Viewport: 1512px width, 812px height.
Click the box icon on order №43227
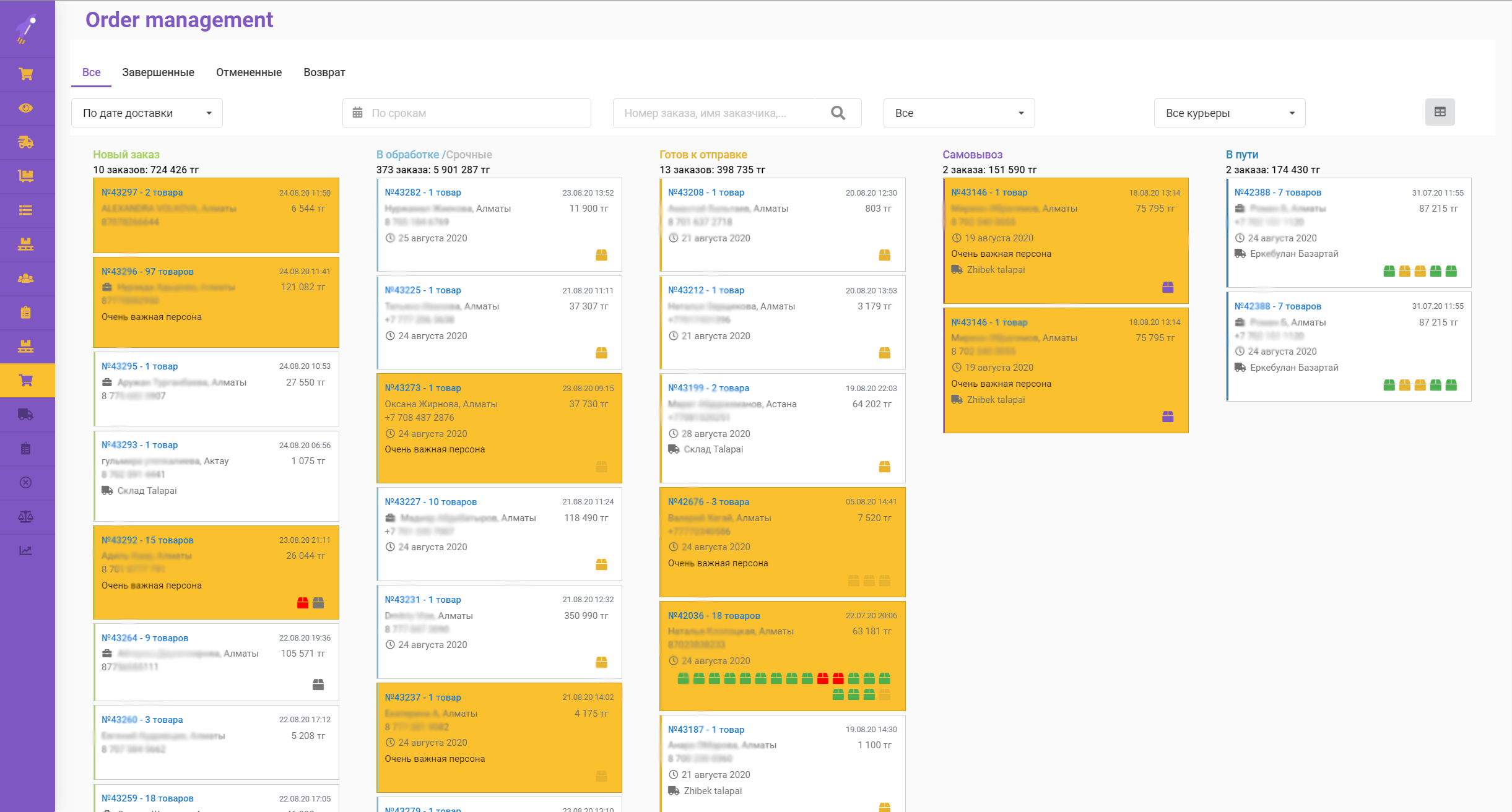pos(601,564)
